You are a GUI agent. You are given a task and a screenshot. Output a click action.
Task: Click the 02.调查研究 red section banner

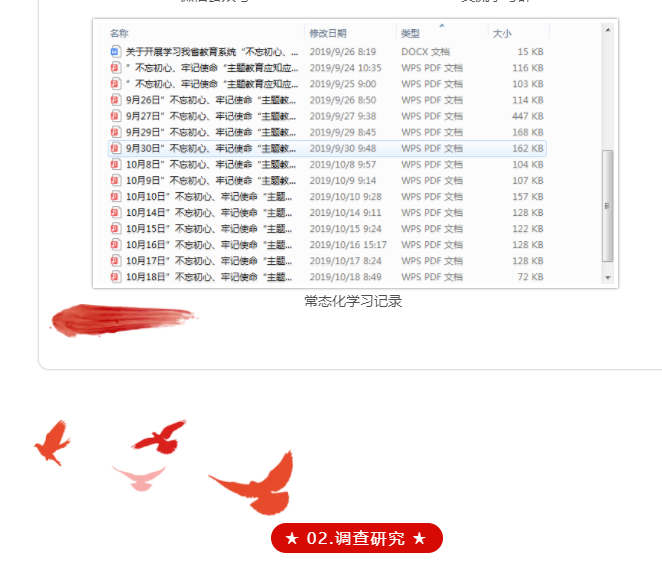pyautogui.click(x=356, y=538)
